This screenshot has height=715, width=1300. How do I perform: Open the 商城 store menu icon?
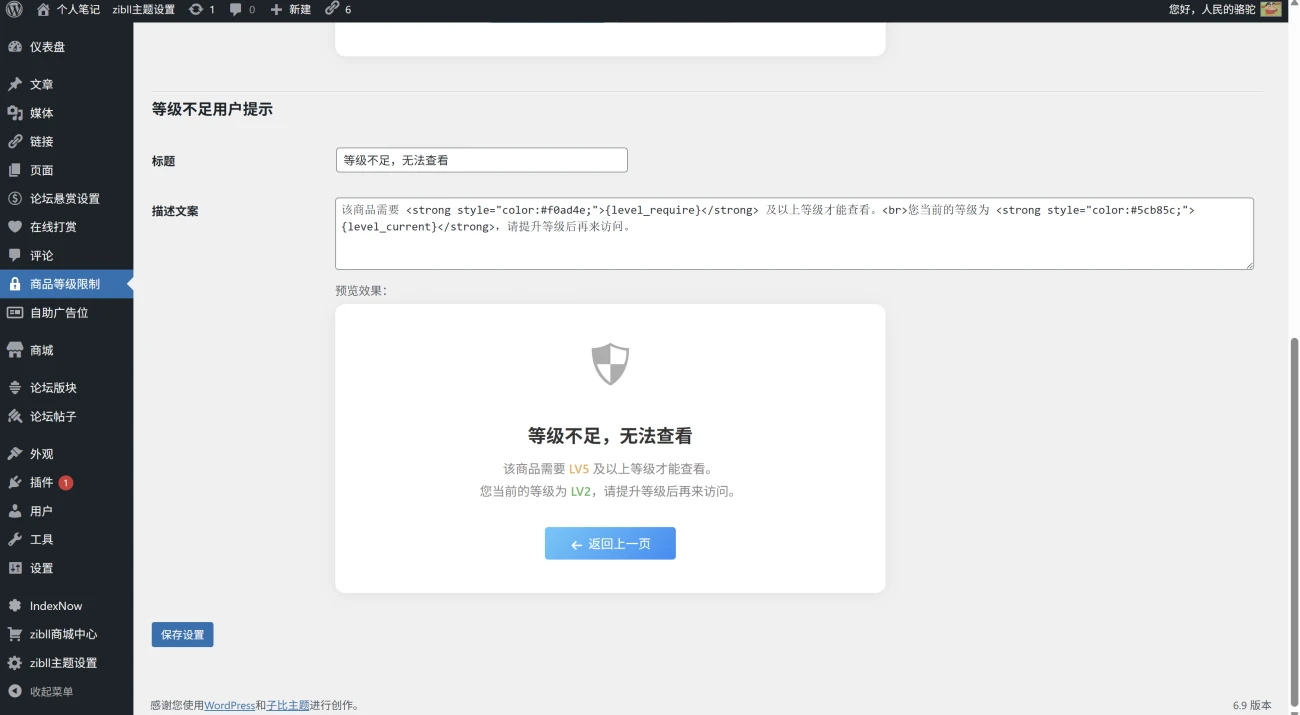tap(17, 349)
